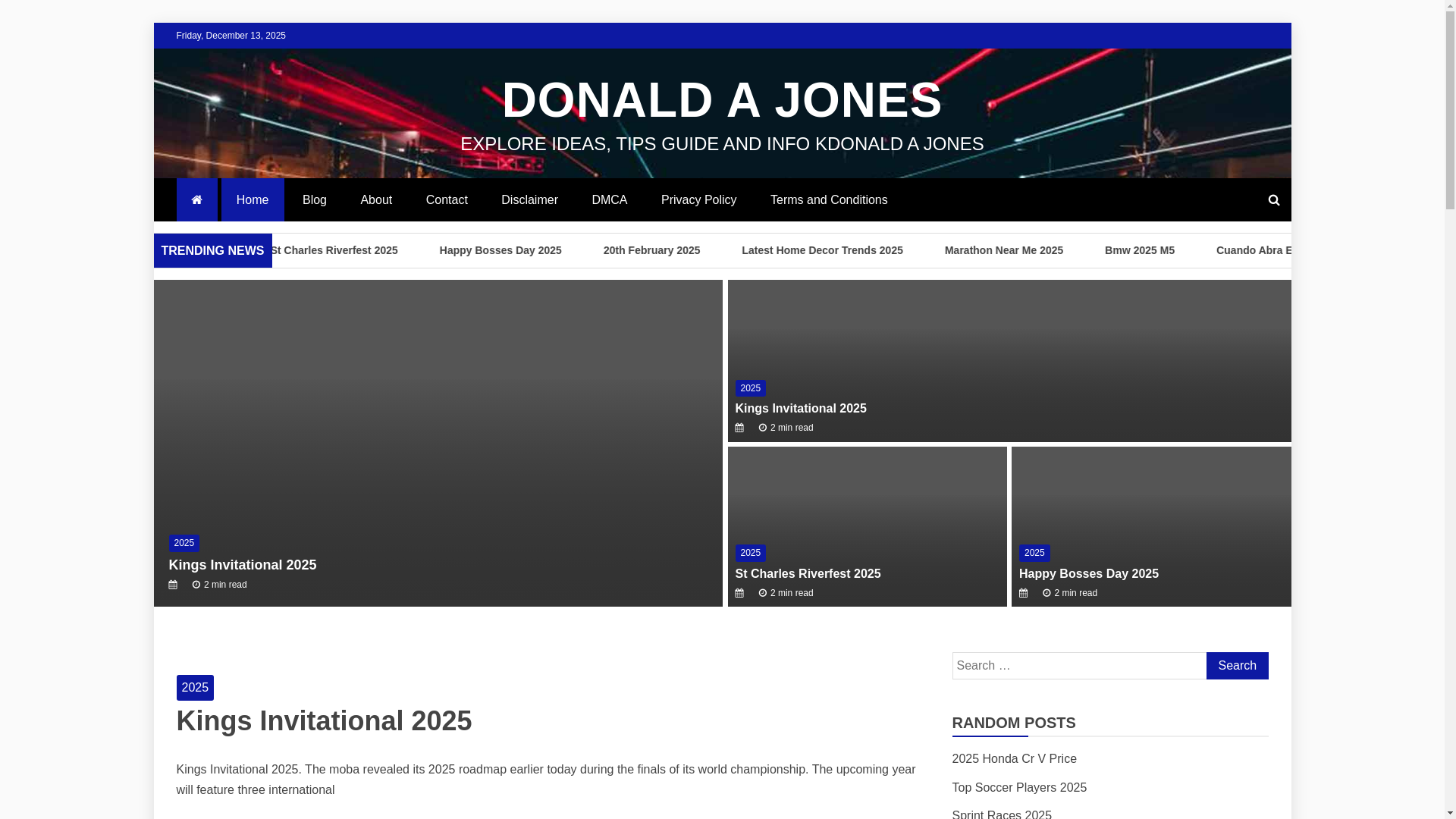Click clock icon under St Charles Riverfest card
This screenshot has height=819, width=1456.
tap(762, 593)
